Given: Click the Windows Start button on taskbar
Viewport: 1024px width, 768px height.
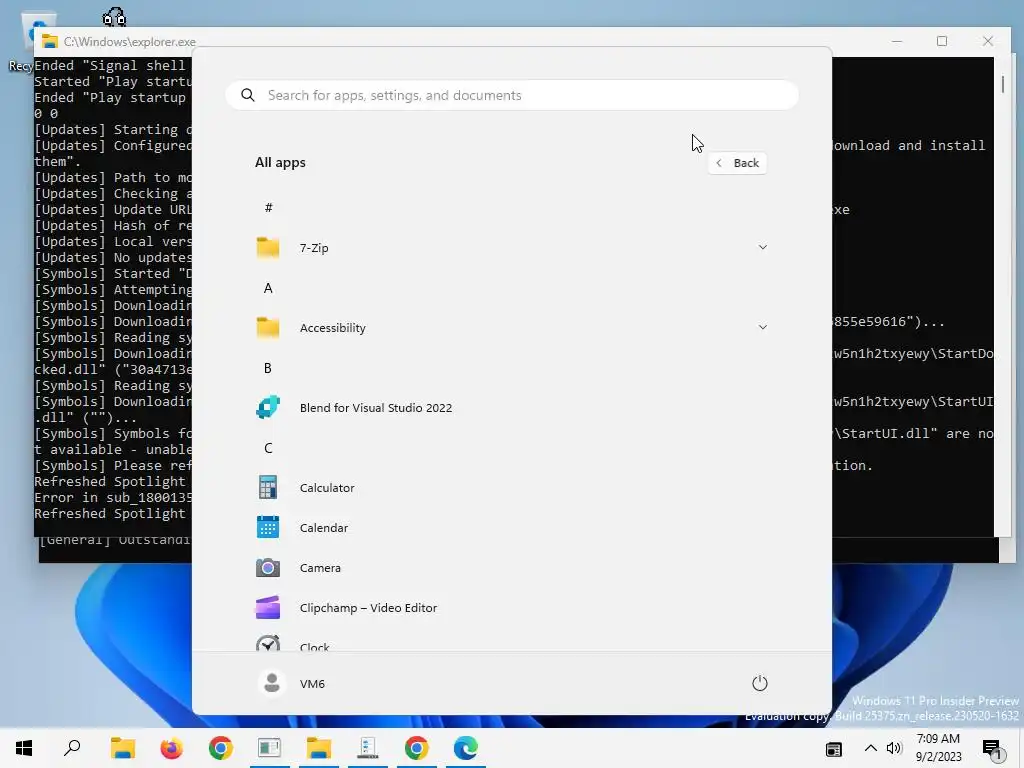Looking at the screenshot, I should pyautogui.click(x=24, y=748).
